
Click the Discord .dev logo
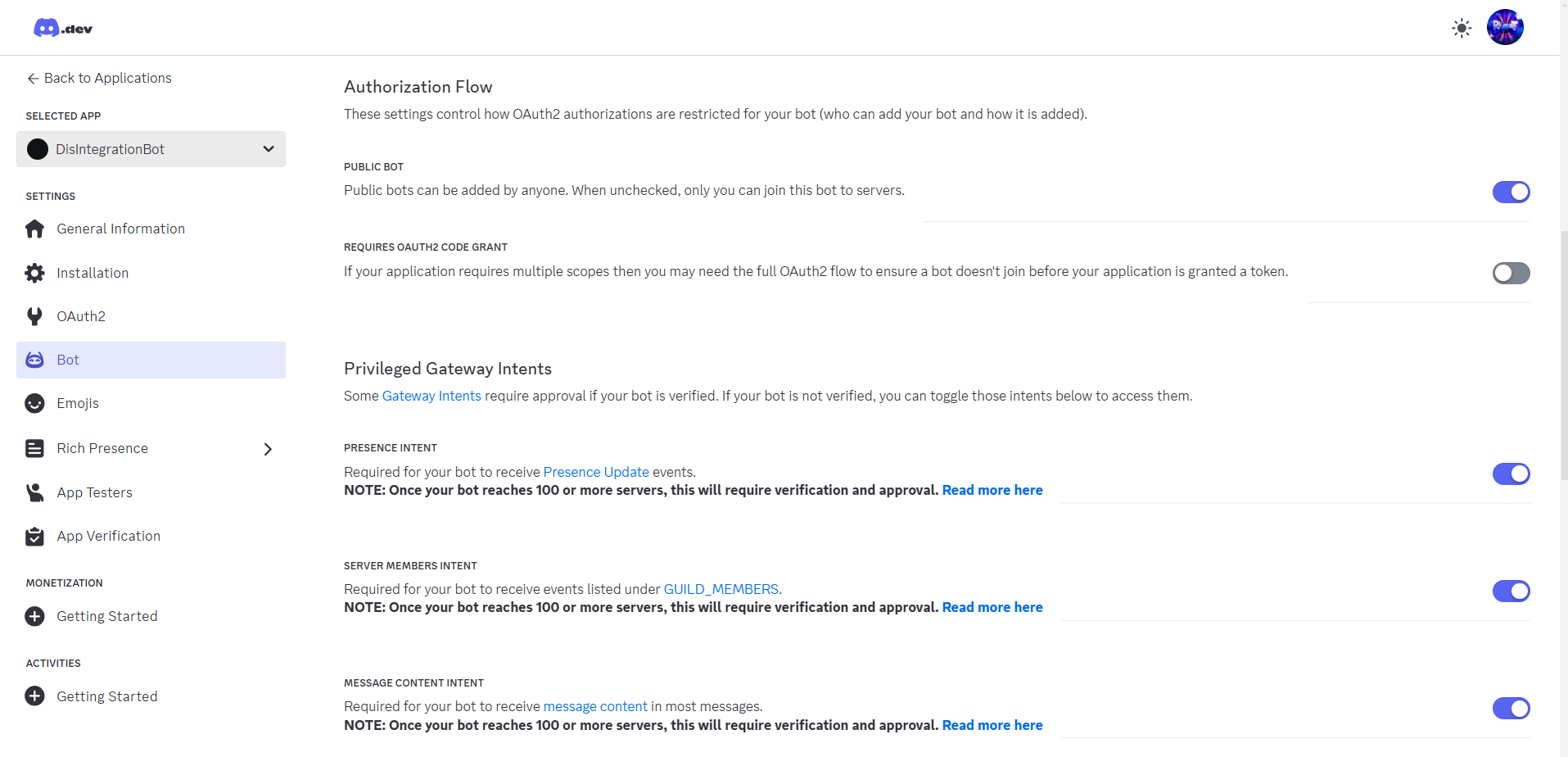[x=63, y=29]
